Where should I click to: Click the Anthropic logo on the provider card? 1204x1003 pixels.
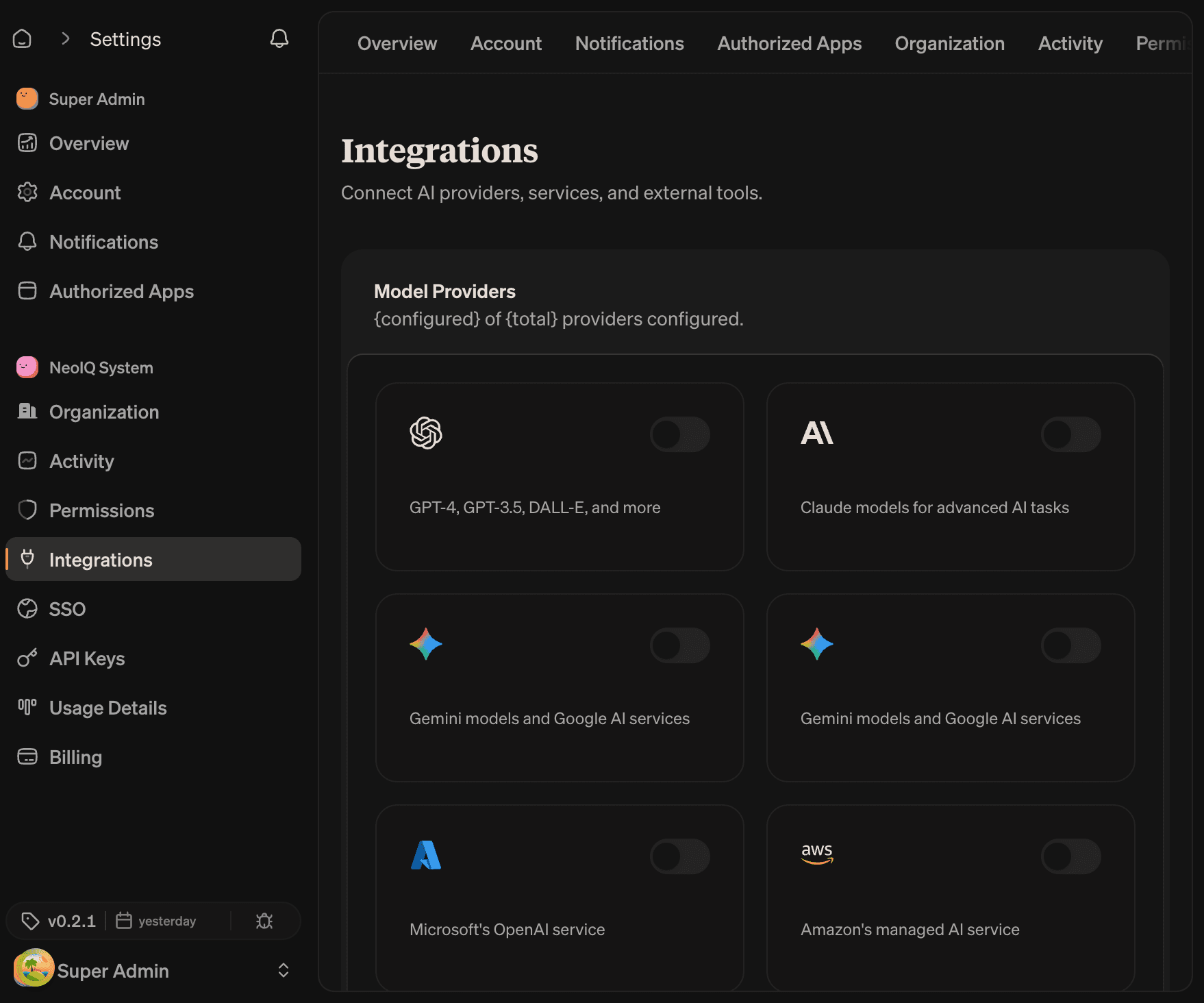(x=817, y=433)
